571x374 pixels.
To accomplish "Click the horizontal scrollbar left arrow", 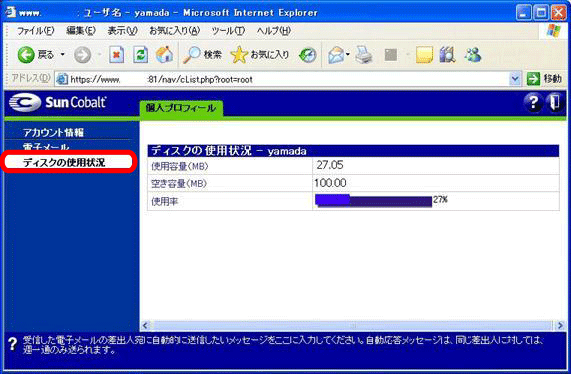I will [145, 326].
